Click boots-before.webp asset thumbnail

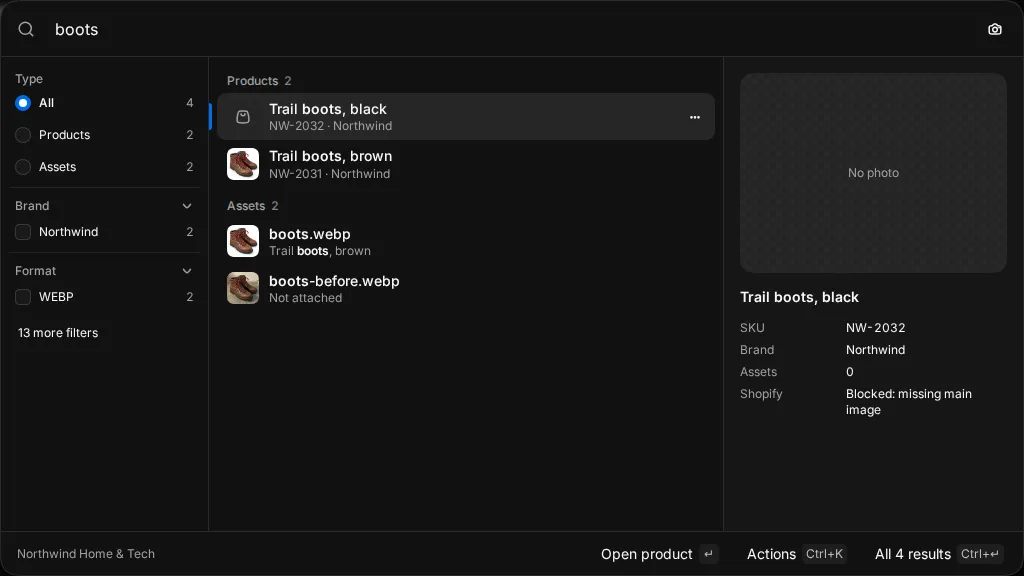pos(243,288)
